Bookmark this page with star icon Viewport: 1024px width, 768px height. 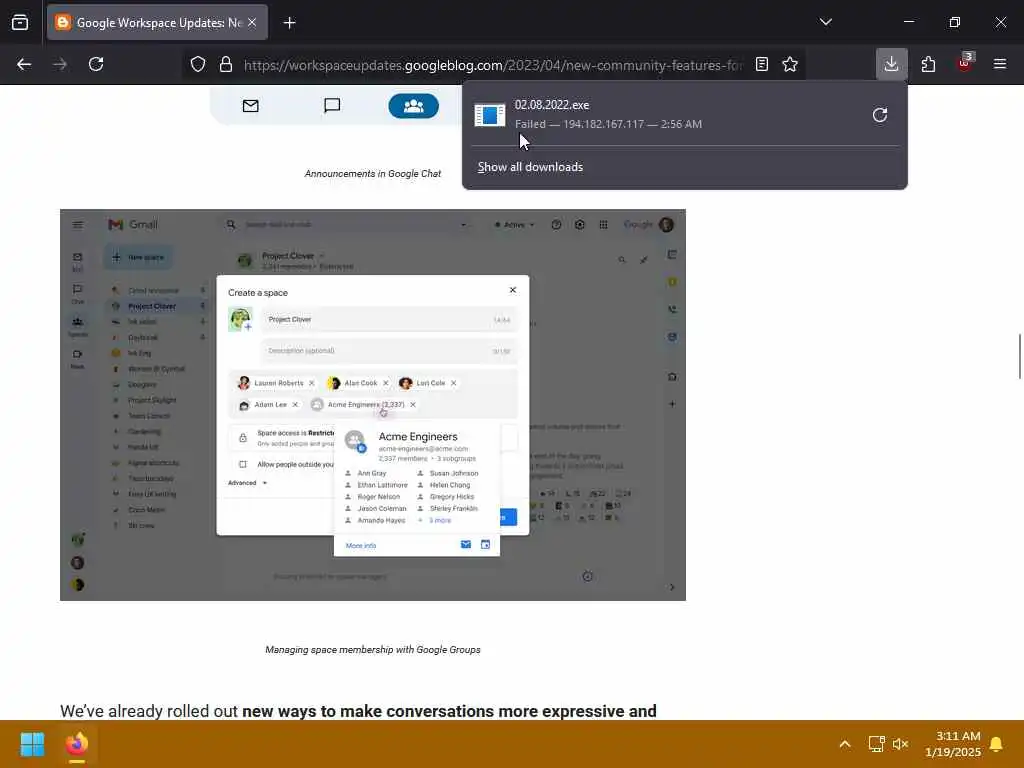coord(790,64)
